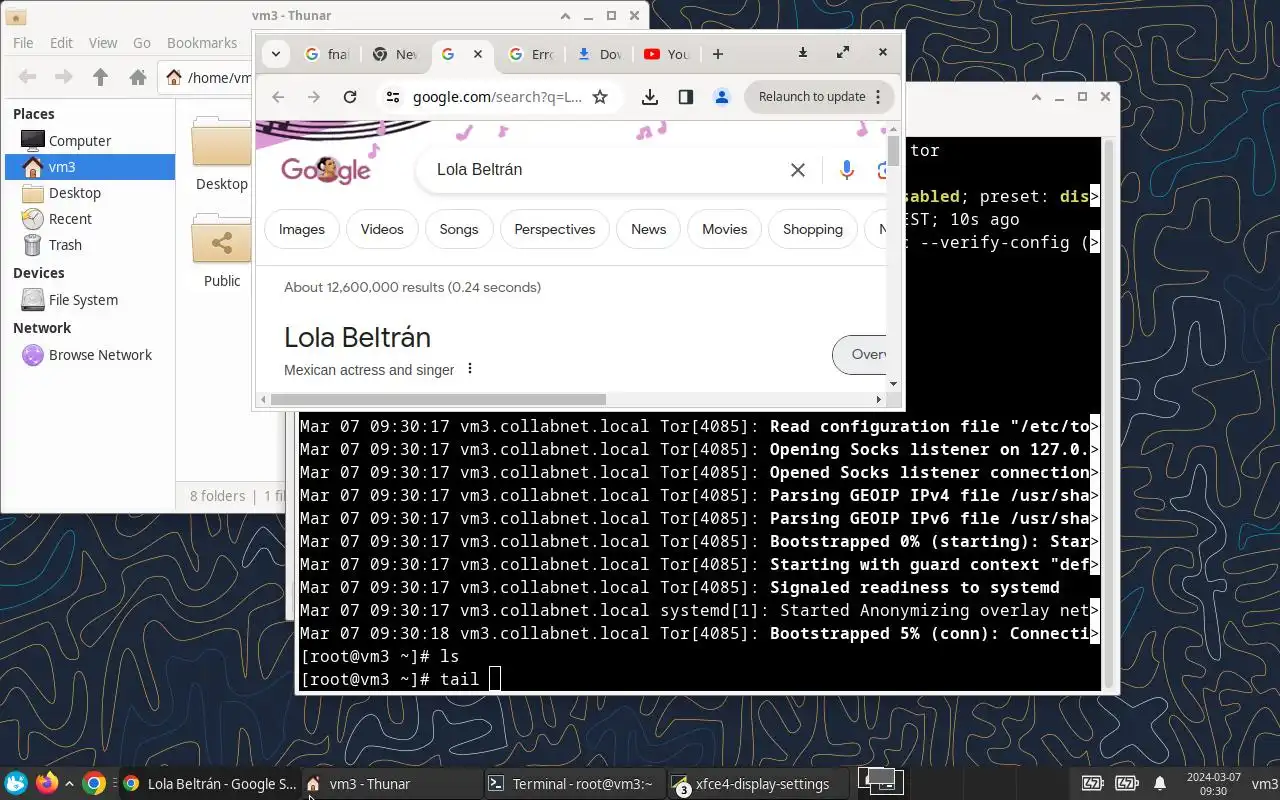Open the Bookmarks menu in Thunar
The image size is (1280, 800).
coord(202,43)
